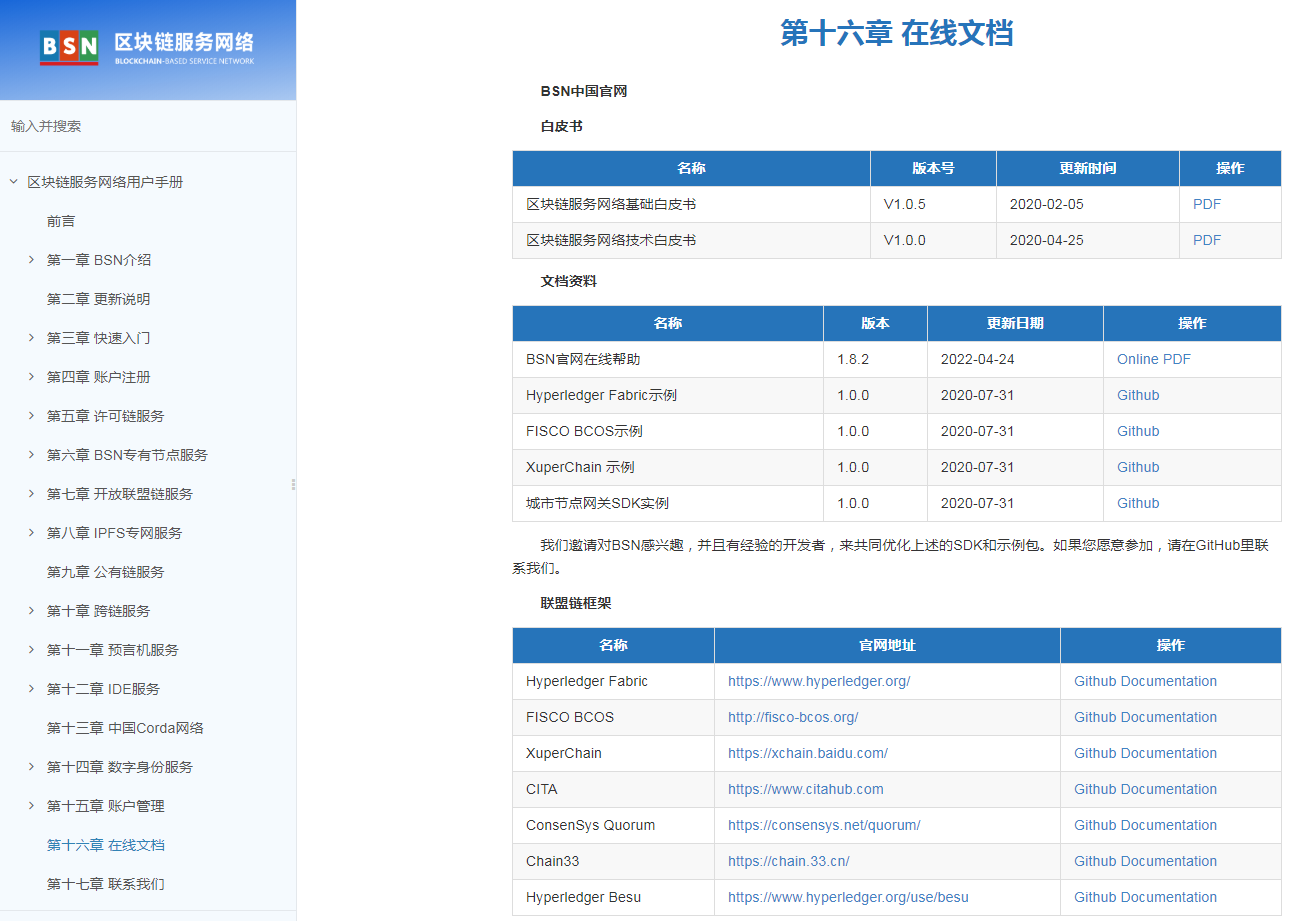Expand 第一章 BSN介绍 chevron
The height and width of the screenshot is (921, 1298).
tap(32, 260)
